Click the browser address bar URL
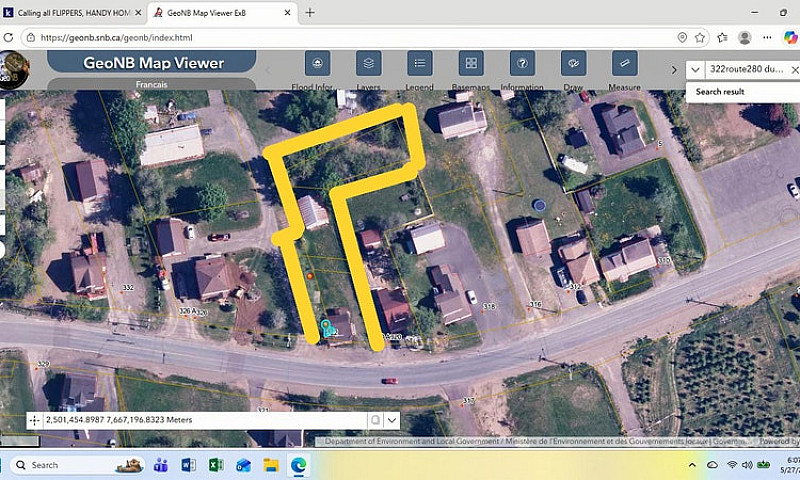This screenshot has width=800, height=480. [116, 37]
